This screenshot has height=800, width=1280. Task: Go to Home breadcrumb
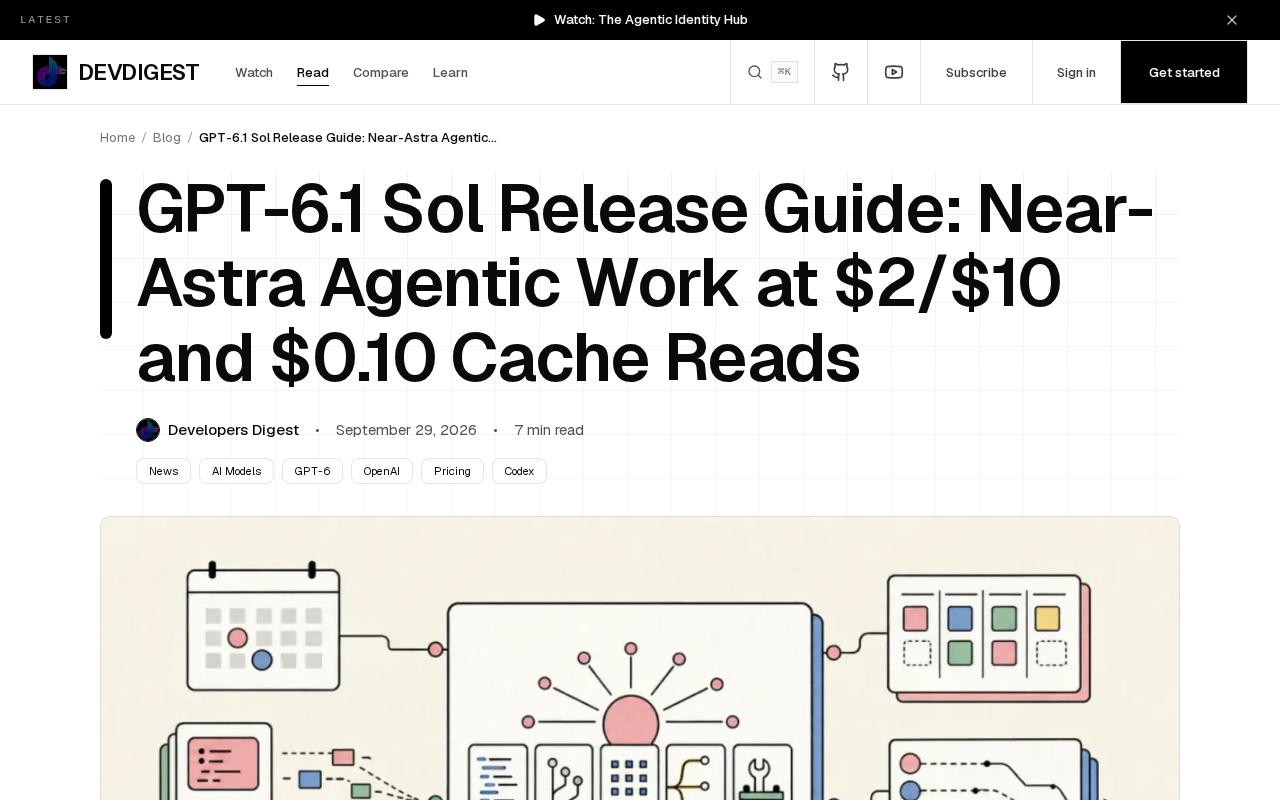click(117, 137)
